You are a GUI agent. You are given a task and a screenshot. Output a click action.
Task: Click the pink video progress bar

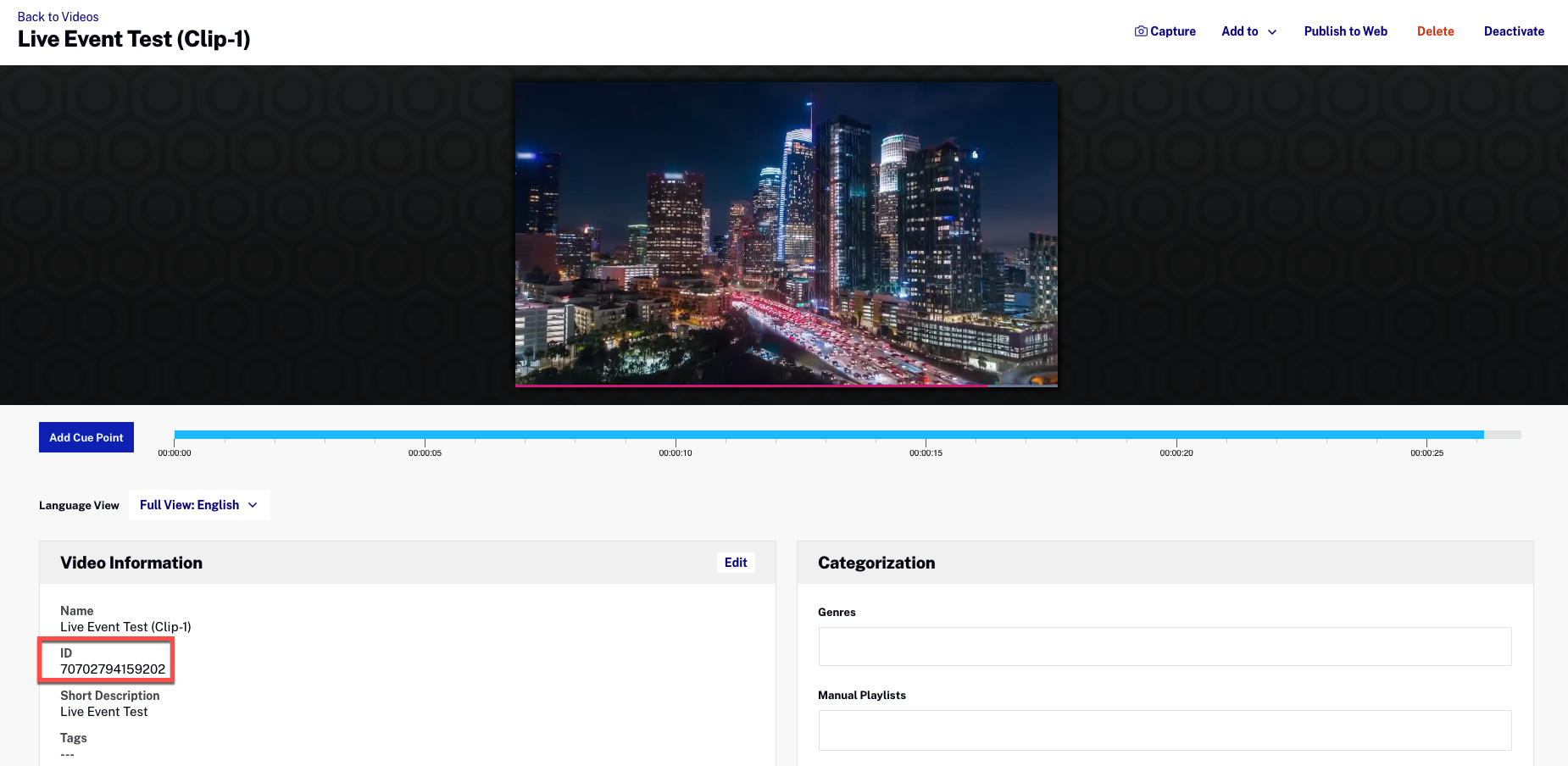751,386
